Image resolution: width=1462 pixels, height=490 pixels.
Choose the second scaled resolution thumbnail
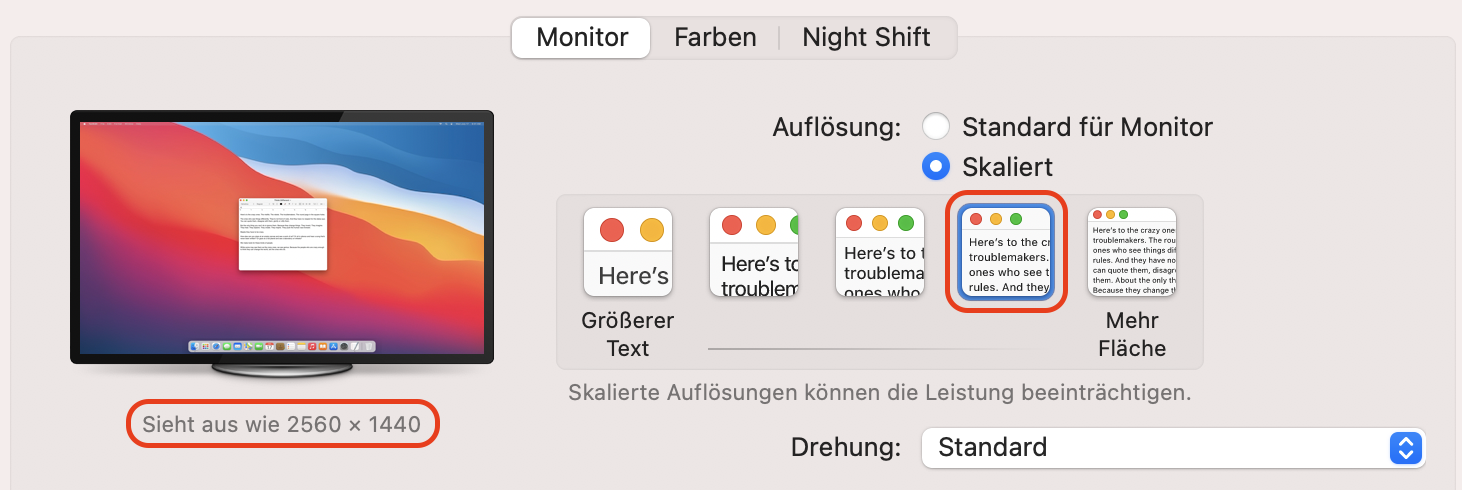pos(754,252)
